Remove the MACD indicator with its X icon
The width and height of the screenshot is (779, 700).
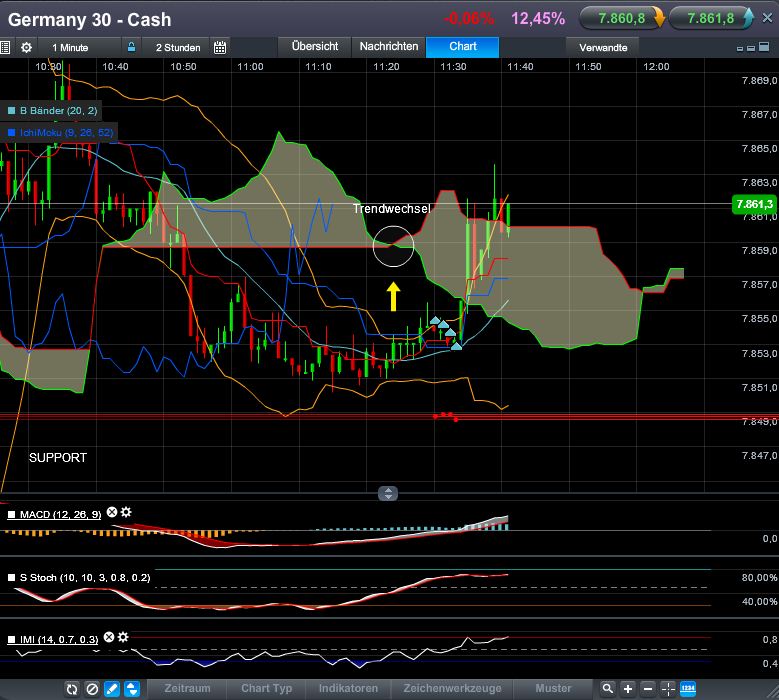pyautogui.click(x=112, y=513)
